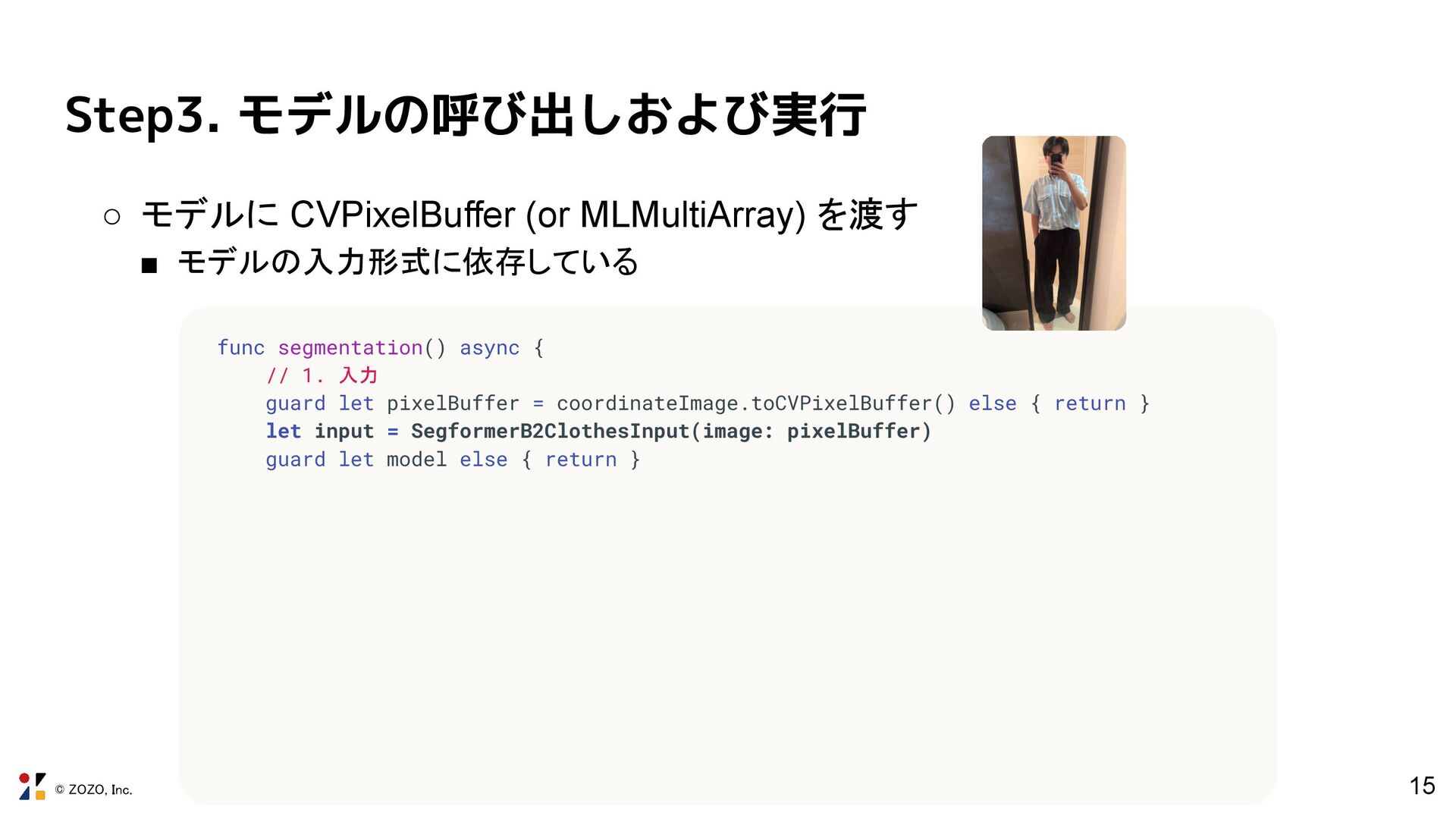Click the ZOZO logo icon
Image resolution: width=1456 pixels, height=819 pixels.
pos(32,786)
